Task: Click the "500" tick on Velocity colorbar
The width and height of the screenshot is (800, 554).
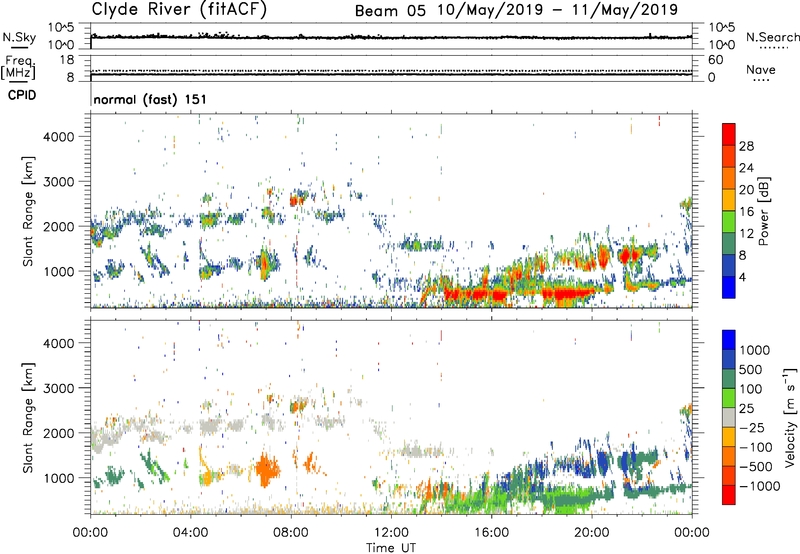Action: click(x=750, y=370)
